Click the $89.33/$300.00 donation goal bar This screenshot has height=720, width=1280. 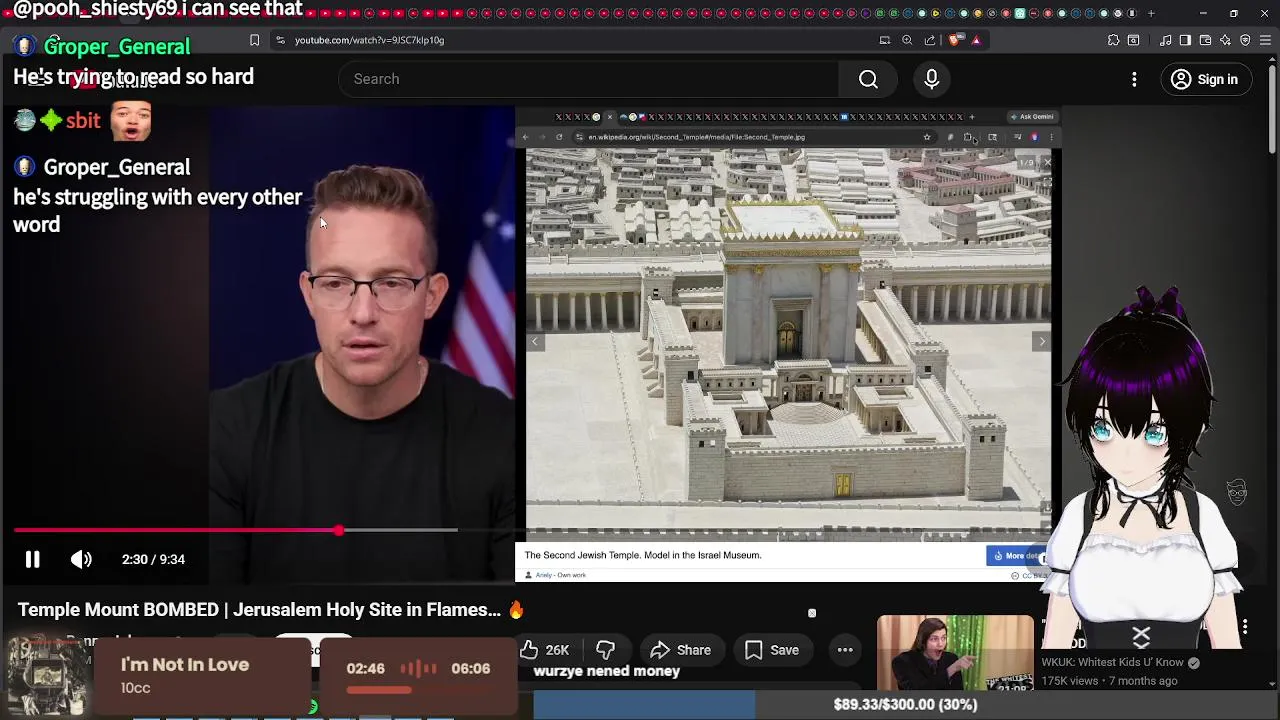click(x=905, y=704)
